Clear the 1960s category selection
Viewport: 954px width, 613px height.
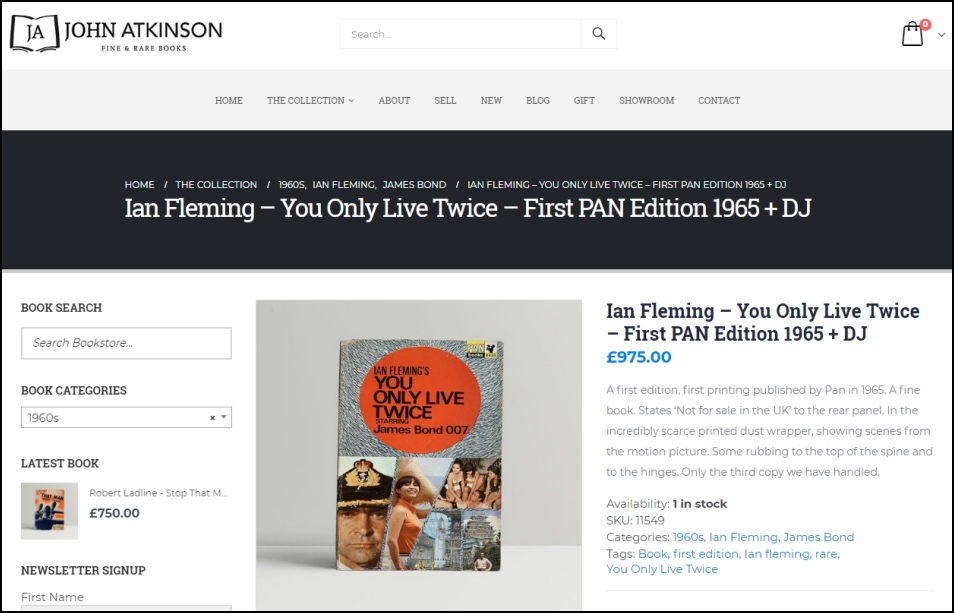[212, 418]
